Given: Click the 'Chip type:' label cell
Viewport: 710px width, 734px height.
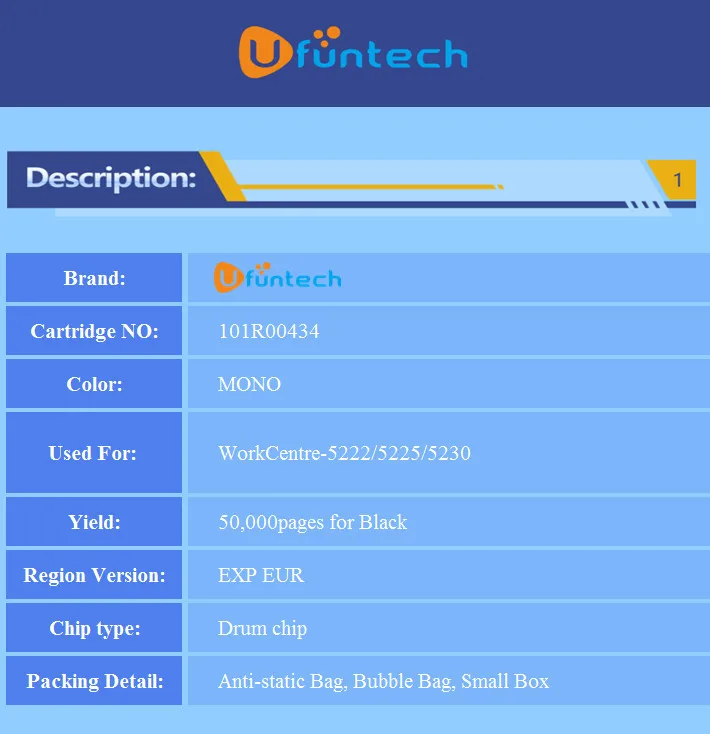Looking at the screenshot, I should (94, 627).
